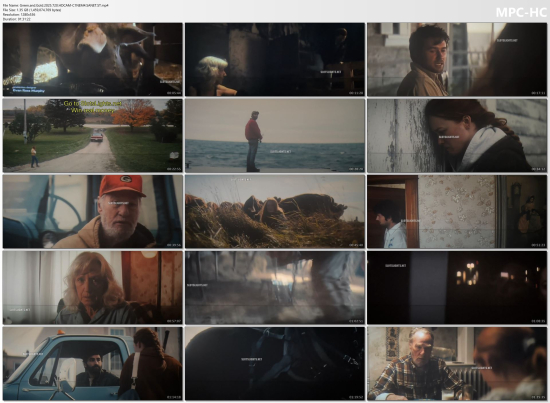Select thumbnail of blonde older woman indoors
The width and height of the screenshot is (550, 403).
click(x=93, y=288)
